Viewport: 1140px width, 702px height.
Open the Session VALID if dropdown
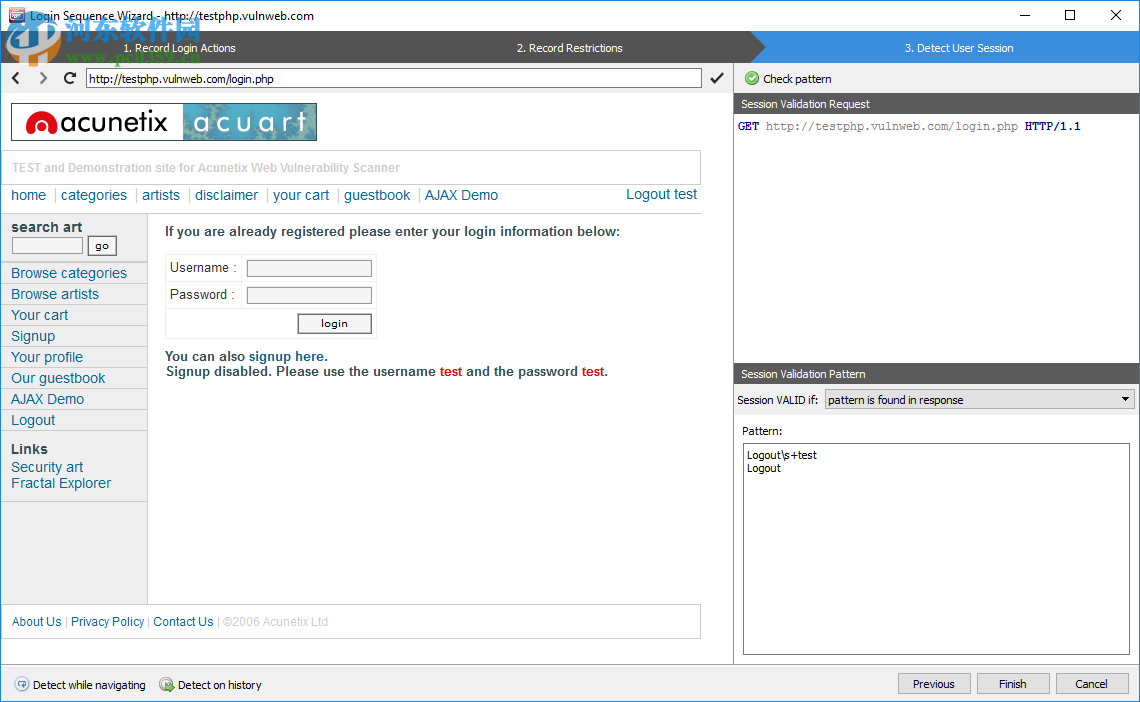click(x=979, y=400)
